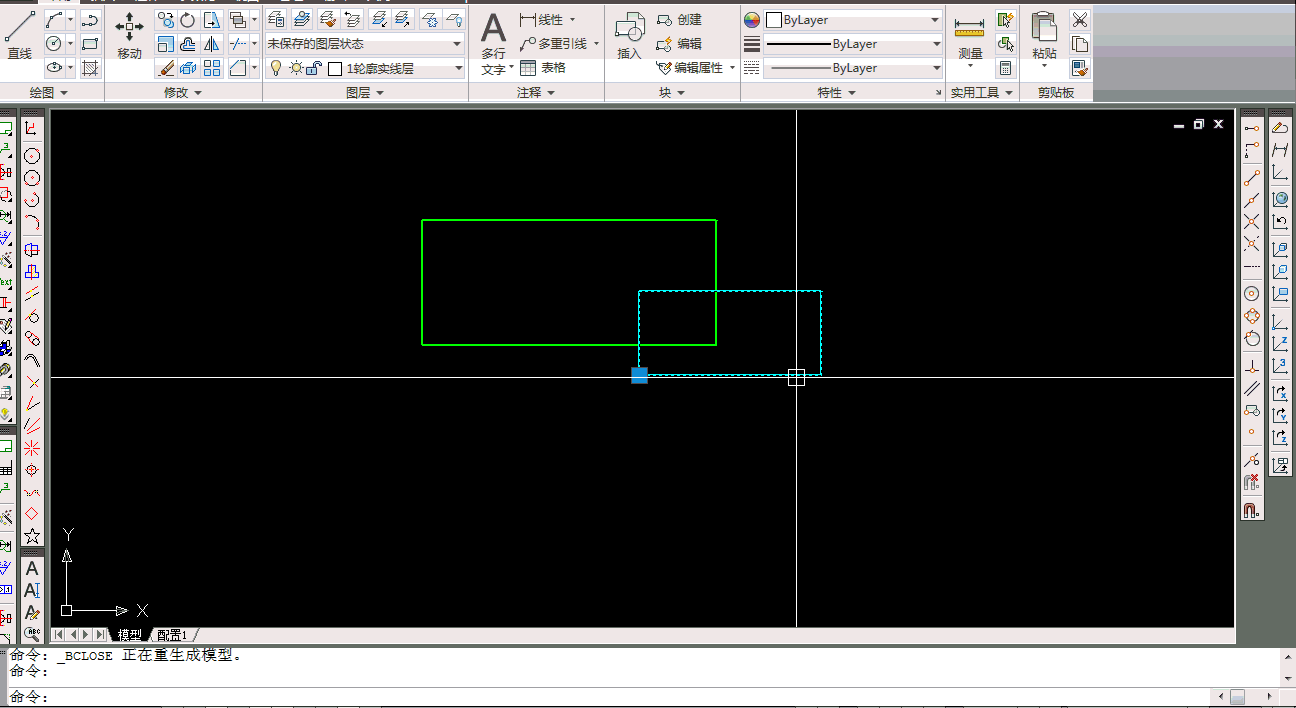Click the command line horizontal scrollbar thumb
Screen dimensions: 1296x708
[1238, 697]
